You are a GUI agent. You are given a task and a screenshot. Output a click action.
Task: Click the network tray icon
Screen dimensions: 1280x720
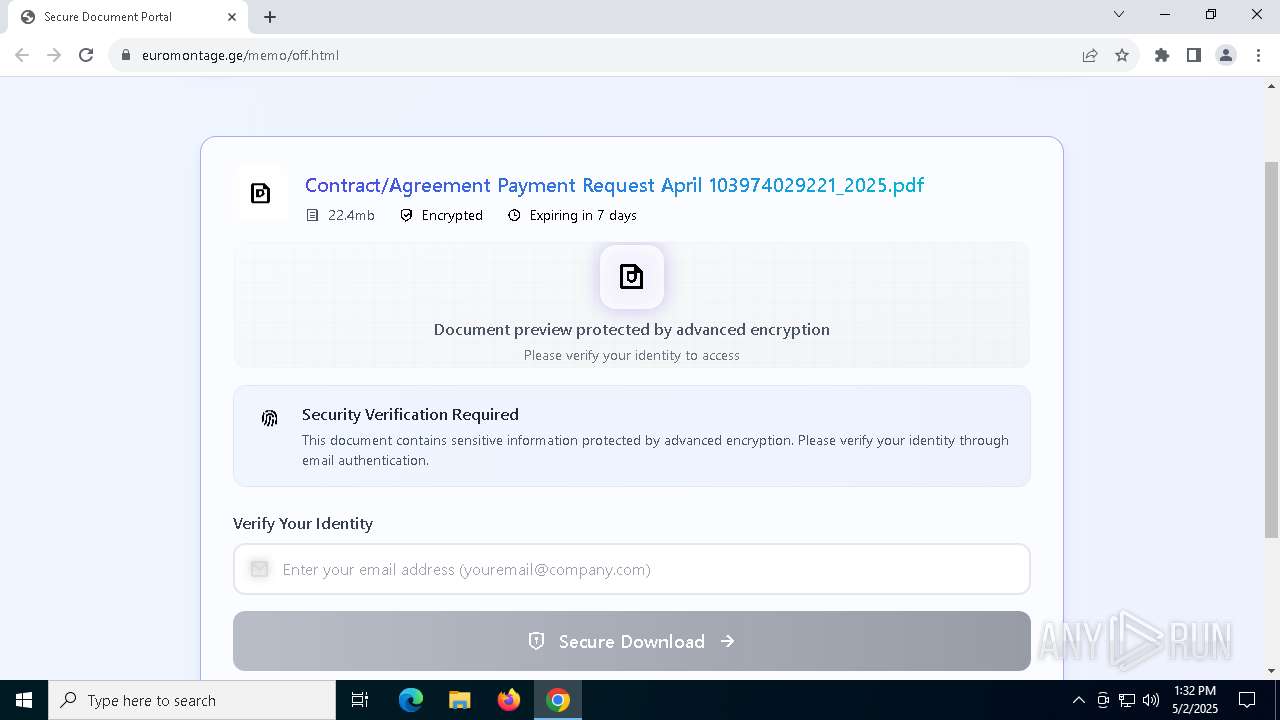click(x=1127, y=700)
